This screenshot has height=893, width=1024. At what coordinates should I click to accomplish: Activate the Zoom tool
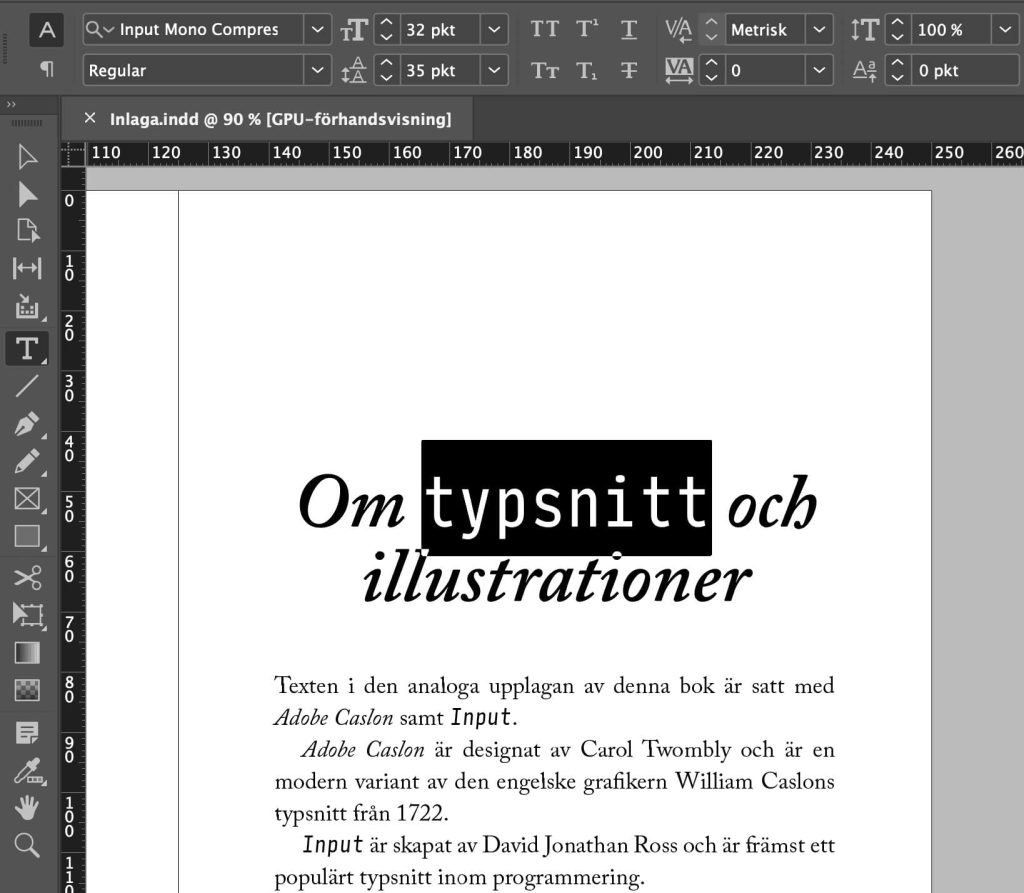coord(27,845)
